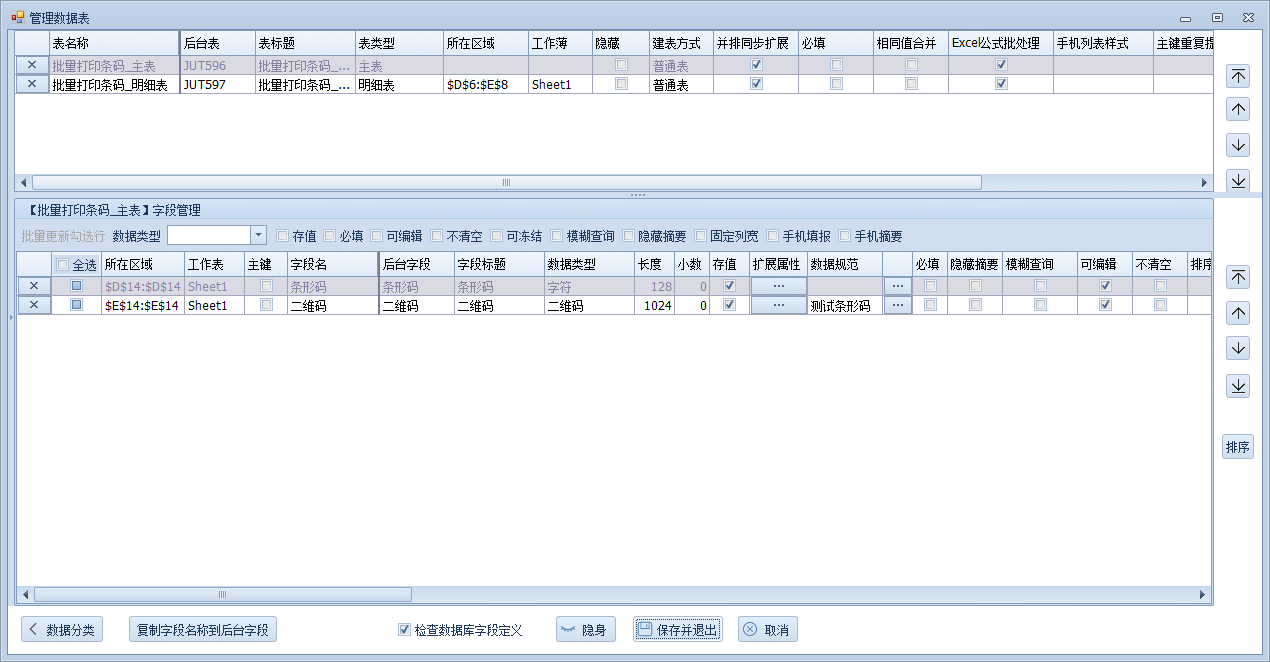
Task: Open the 数据类型 dropdown
Action: point(258,235)
